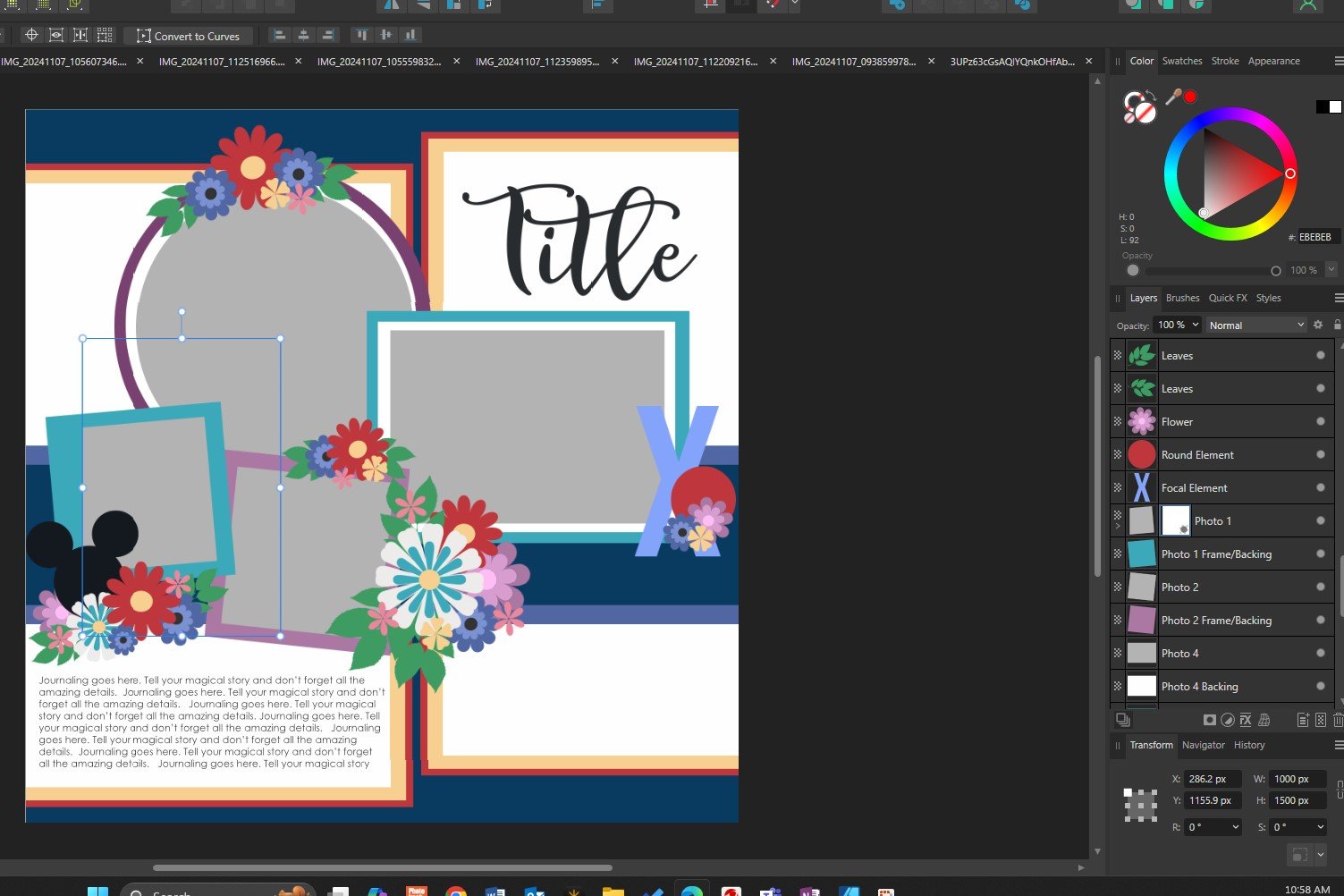1344x896 pixels.
Task: Click the layer lock padlock icon
Action: 1337,325
